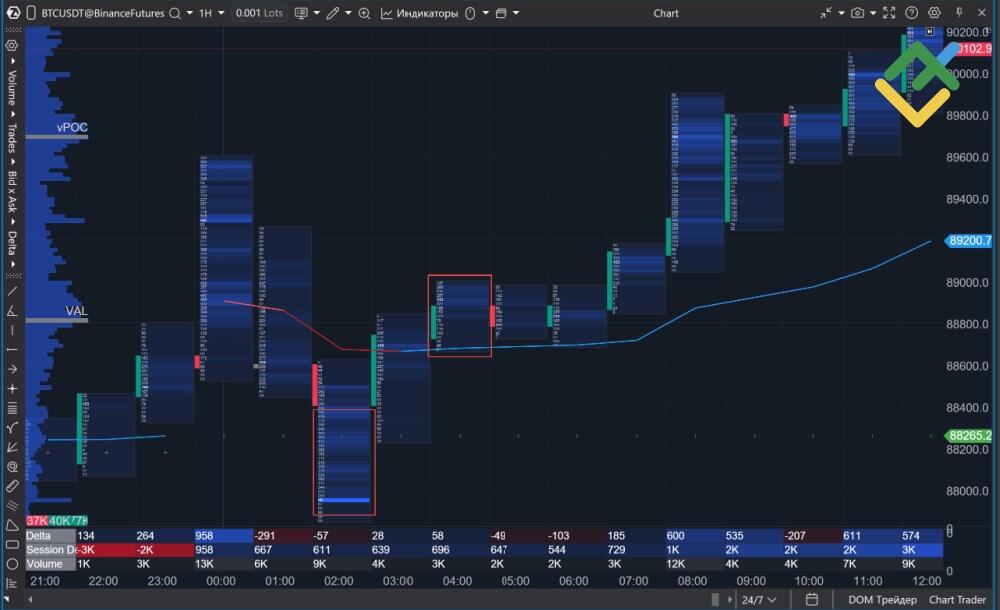Open the 24/7 session dropdown
Viewport: 1000px width, 610px height.
pyautogui.click(x=757, y=599)
